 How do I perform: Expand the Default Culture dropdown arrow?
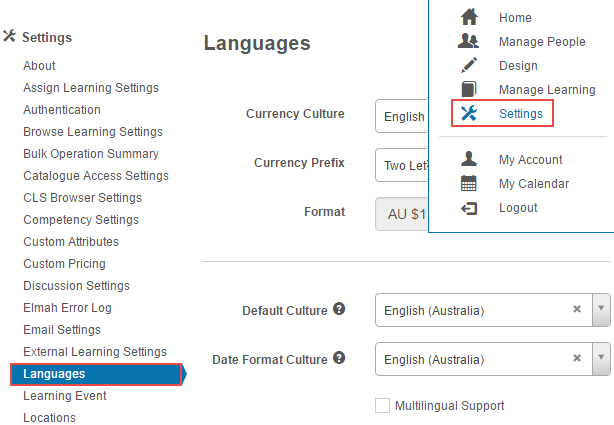pyautogui.click(x=601, y=310)
